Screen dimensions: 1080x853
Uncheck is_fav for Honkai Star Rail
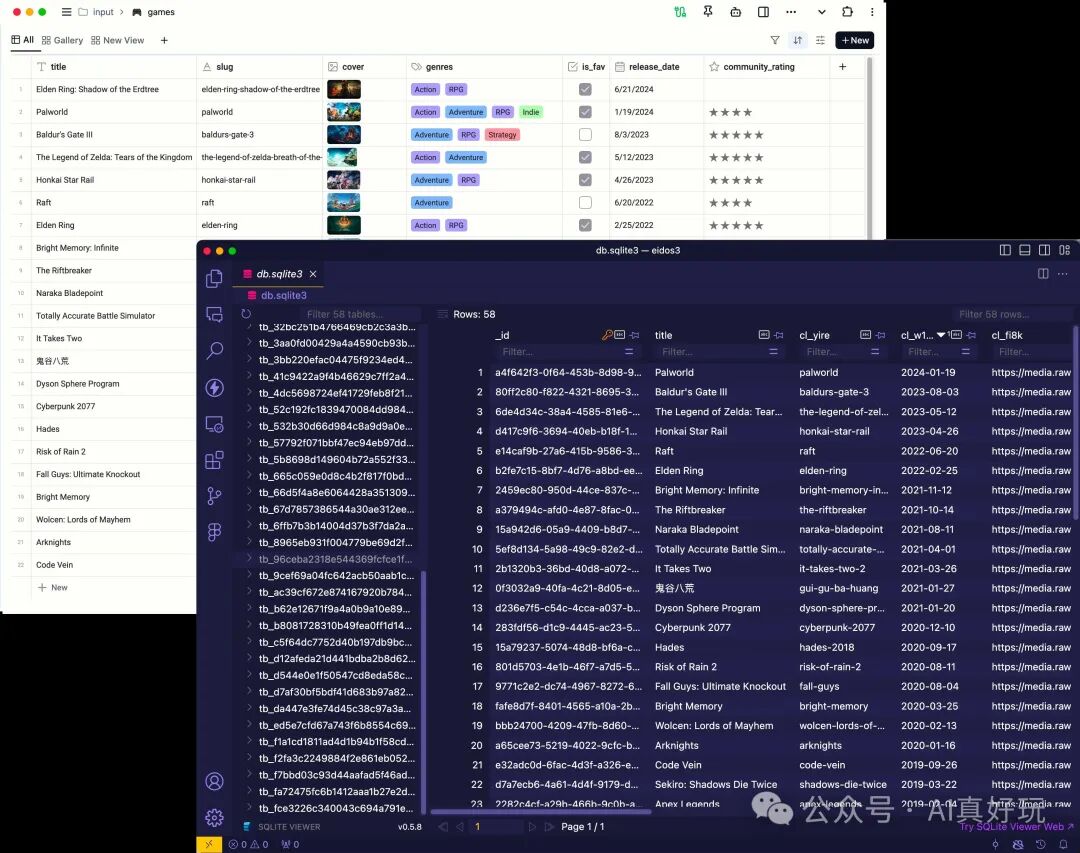click(x=585, y=180)
